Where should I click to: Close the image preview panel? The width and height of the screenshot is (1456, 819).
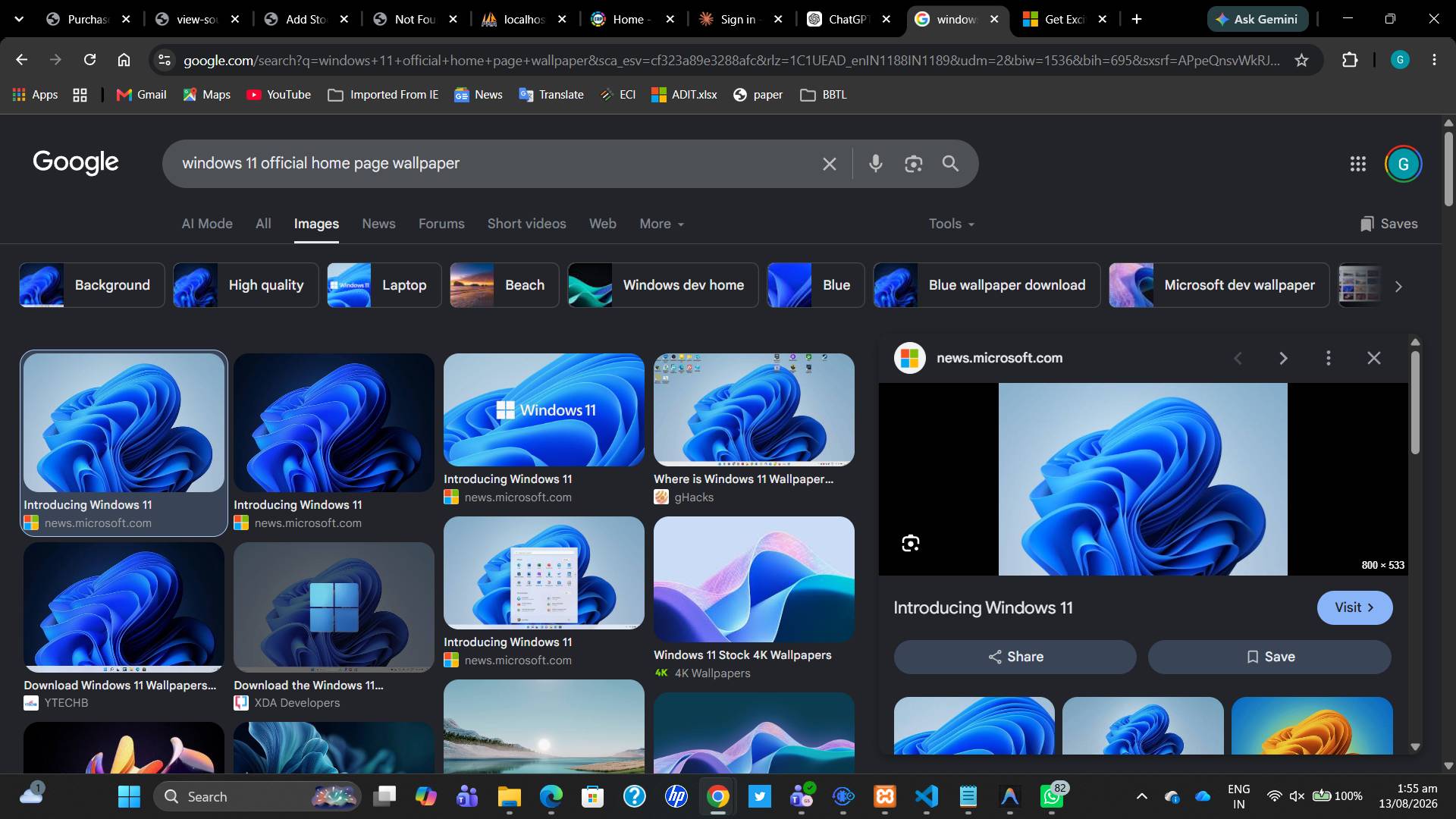point(1373,358)
